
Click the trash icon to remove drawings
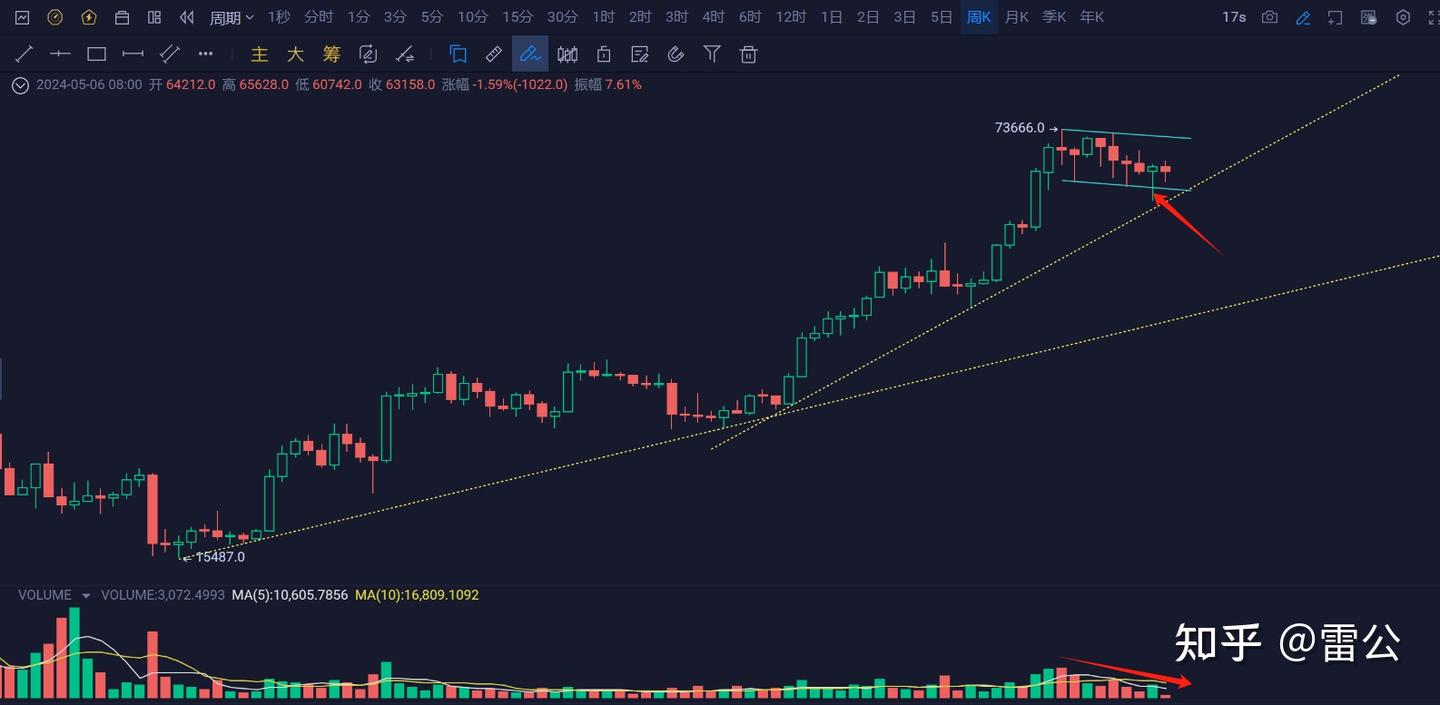[x=748, y=54]
